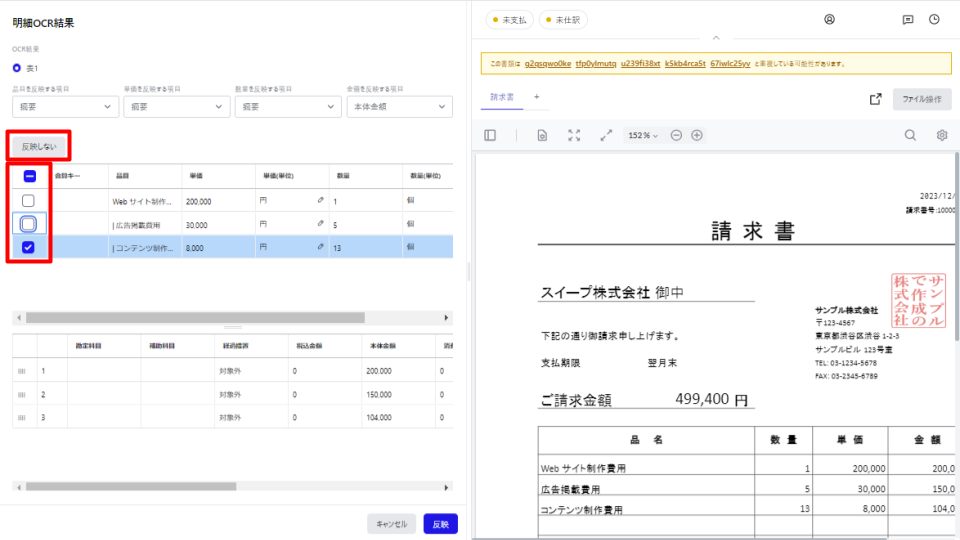Open the 数量を反映する項目 dropdown
This screenshot has height=540, width=960.
[288, 107]
